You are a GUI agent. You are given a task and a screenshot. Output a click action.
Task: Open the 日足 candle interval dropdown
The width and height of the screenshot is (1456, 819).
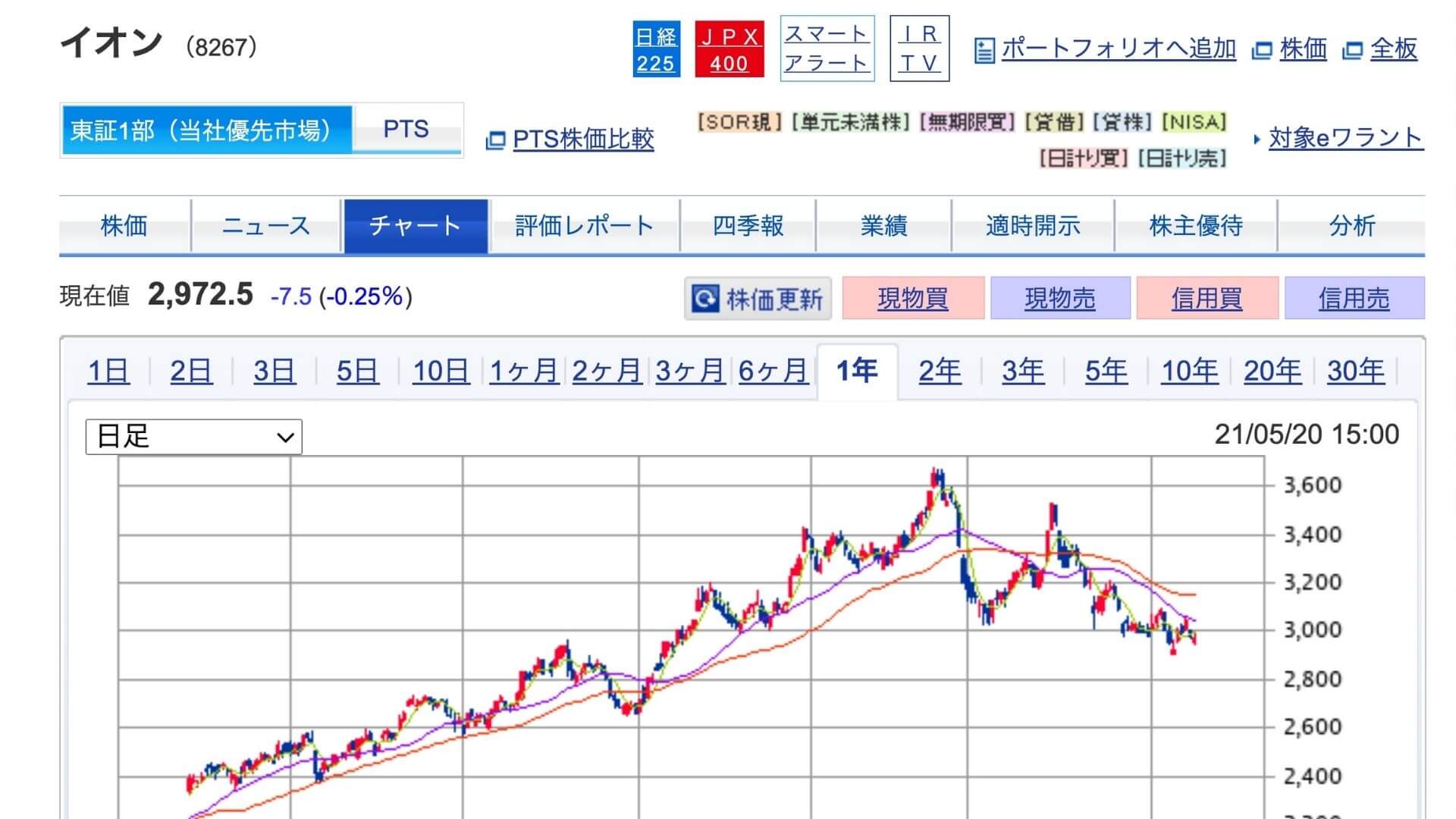click(x=194, y=437)
